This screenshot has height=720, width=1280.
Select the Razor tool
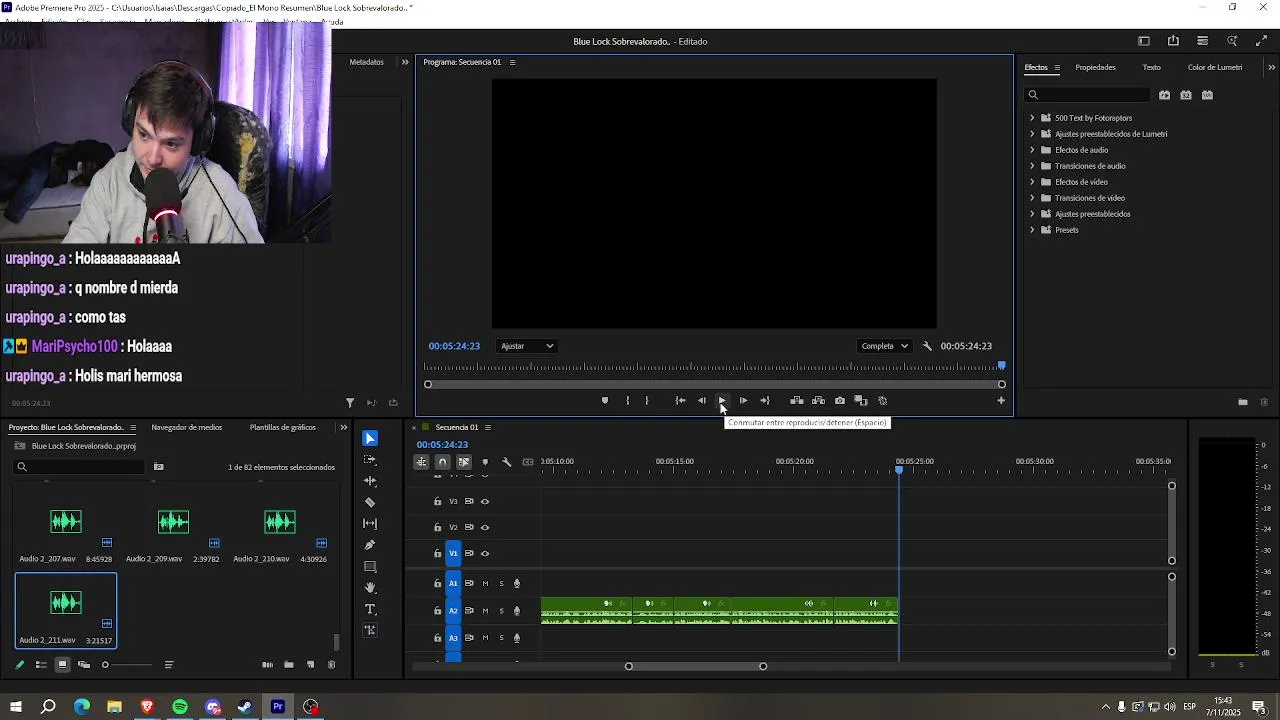(370, 502)
